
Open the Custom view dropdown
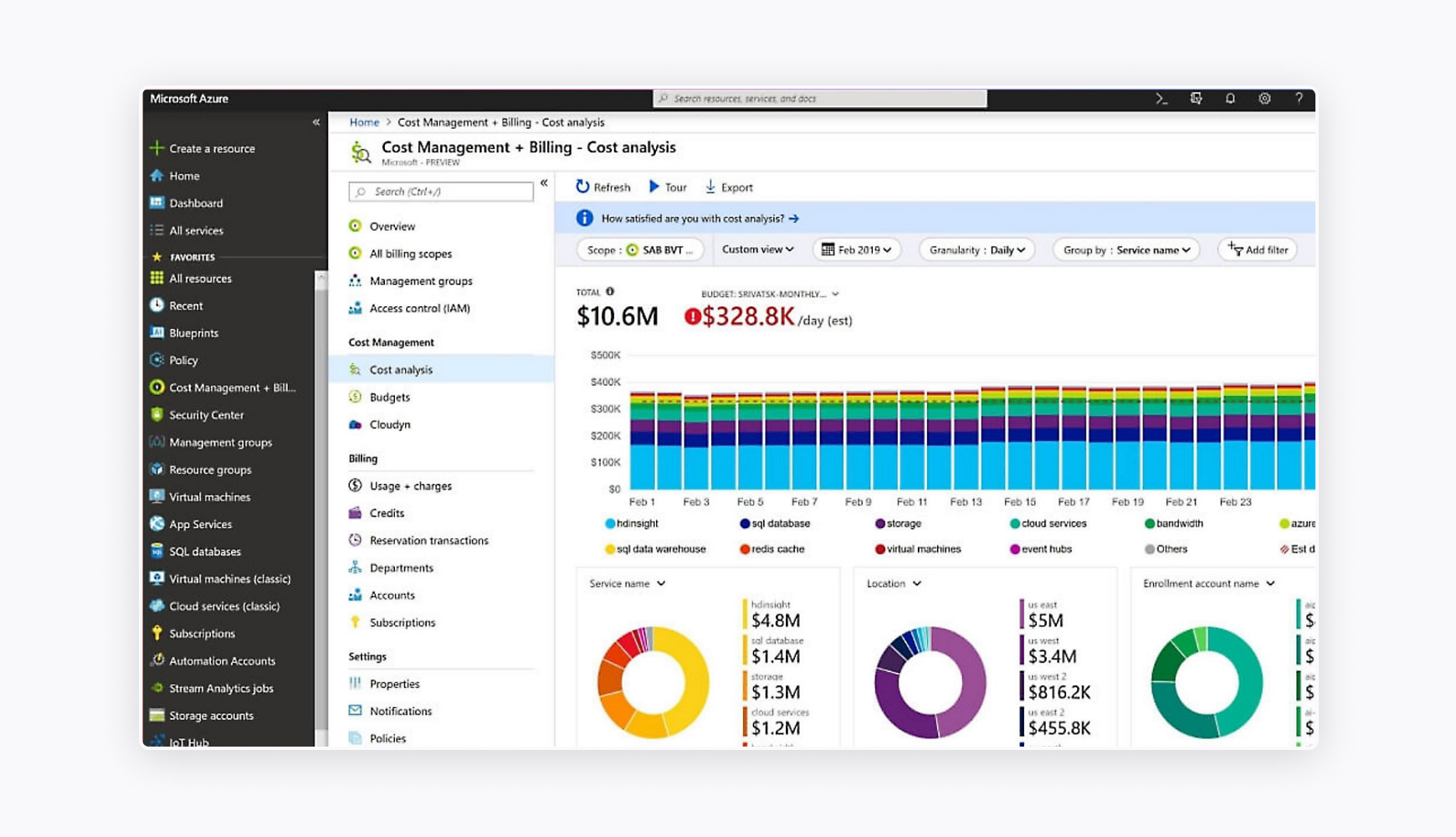pyautogui.click(x=758, y=249)
